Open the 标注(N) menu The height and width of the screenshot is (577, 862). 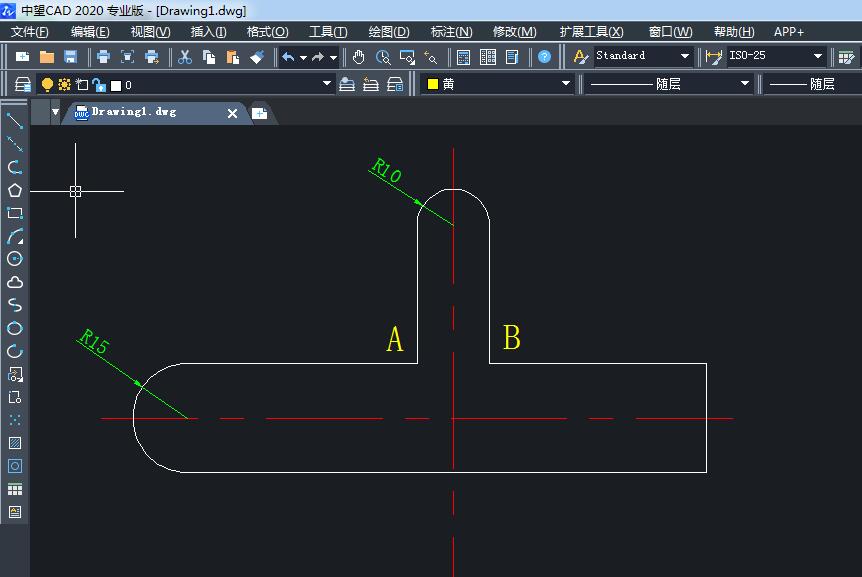451,31
